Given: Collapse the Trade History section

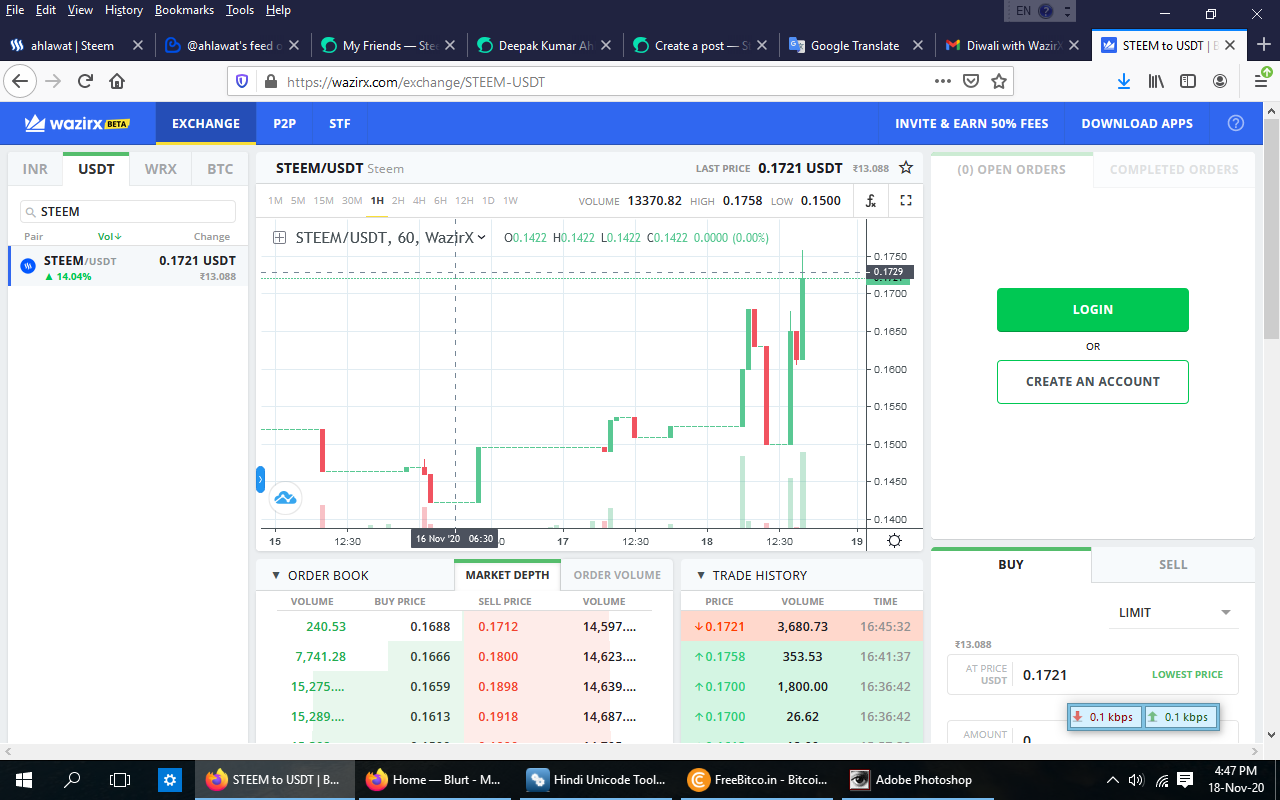Looking at the screenshot, I should click(x=700, y=575).
